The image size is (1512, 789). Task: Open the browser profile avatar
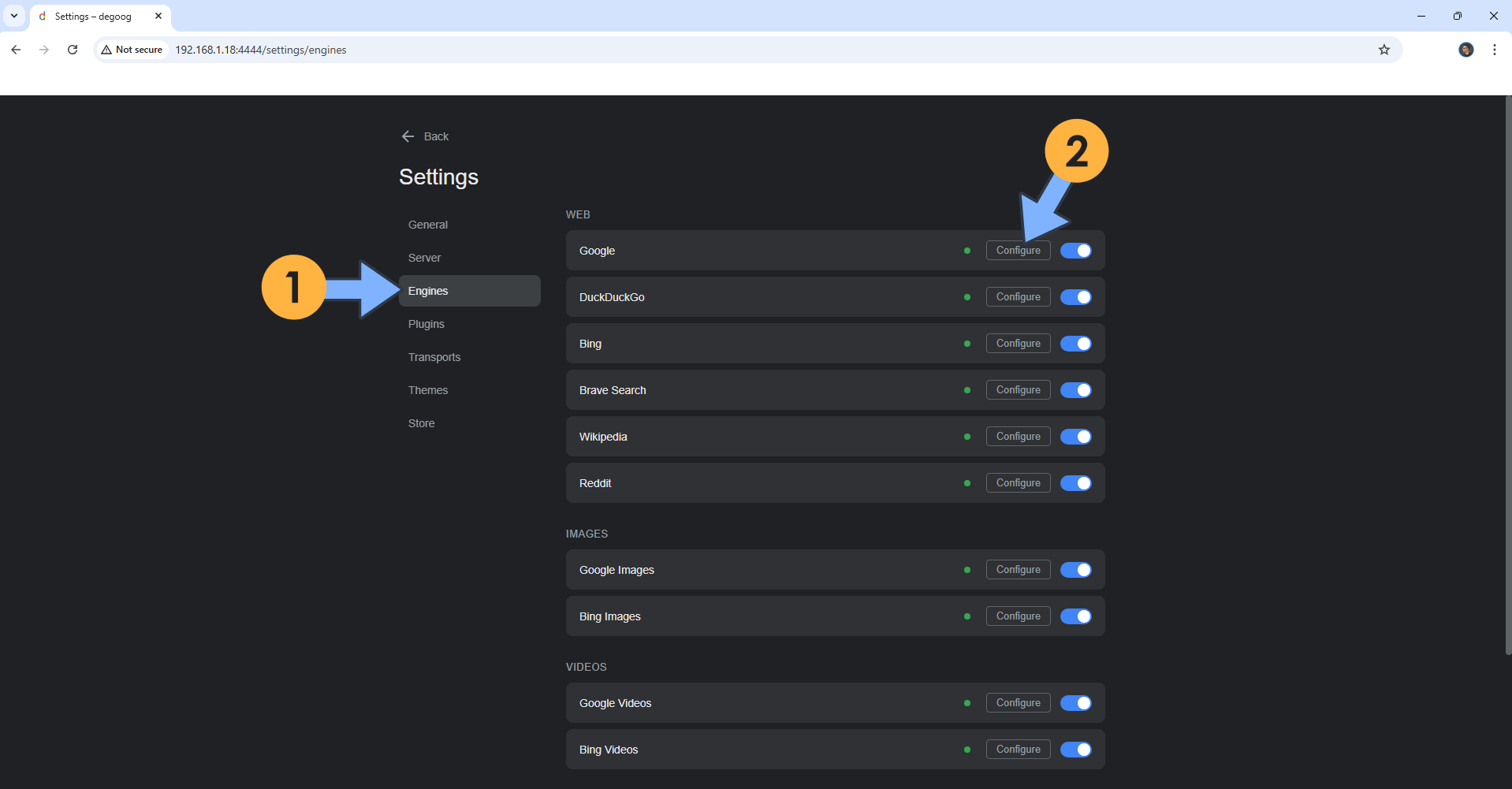pyautogui.click(x=1465, y=50)
